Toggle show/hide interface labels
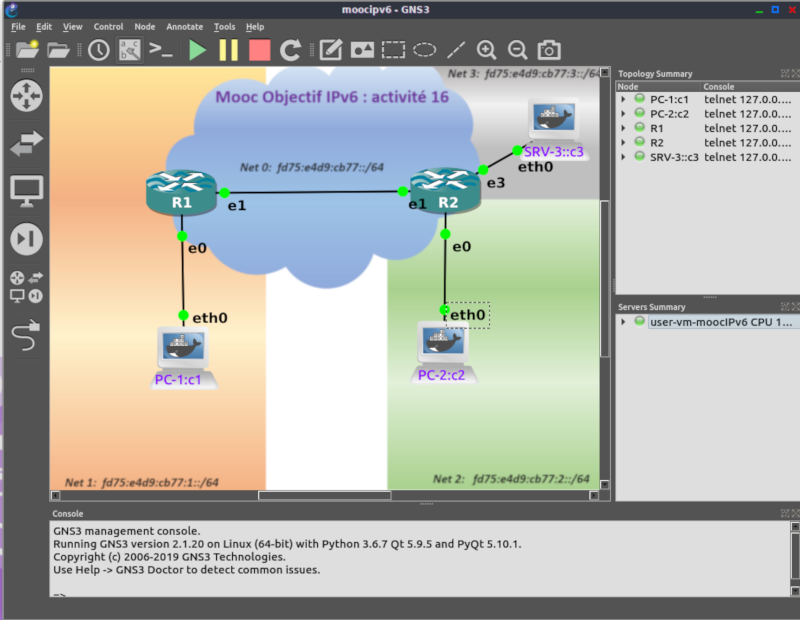 pyautogui.click(x=130, y=50)
